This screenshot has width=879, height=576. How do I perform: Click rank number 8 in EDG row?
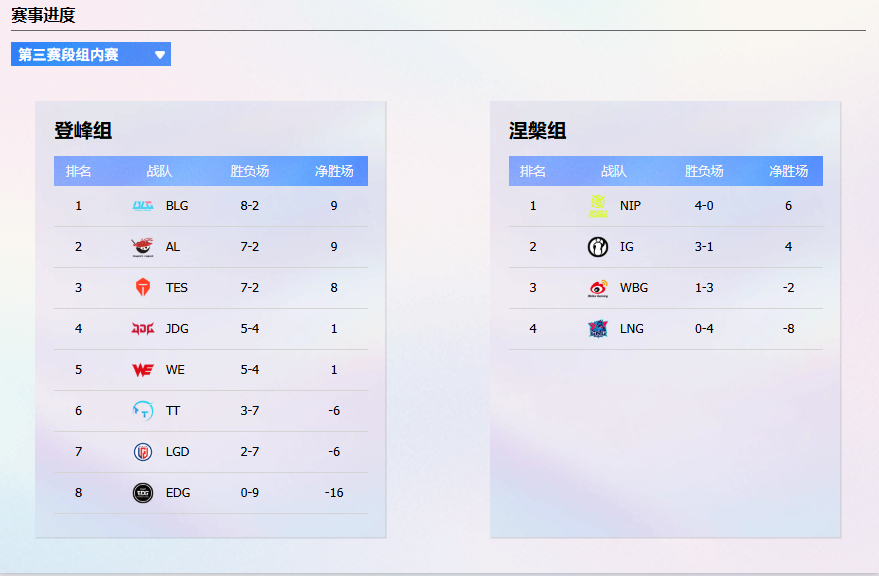[78, 492]
